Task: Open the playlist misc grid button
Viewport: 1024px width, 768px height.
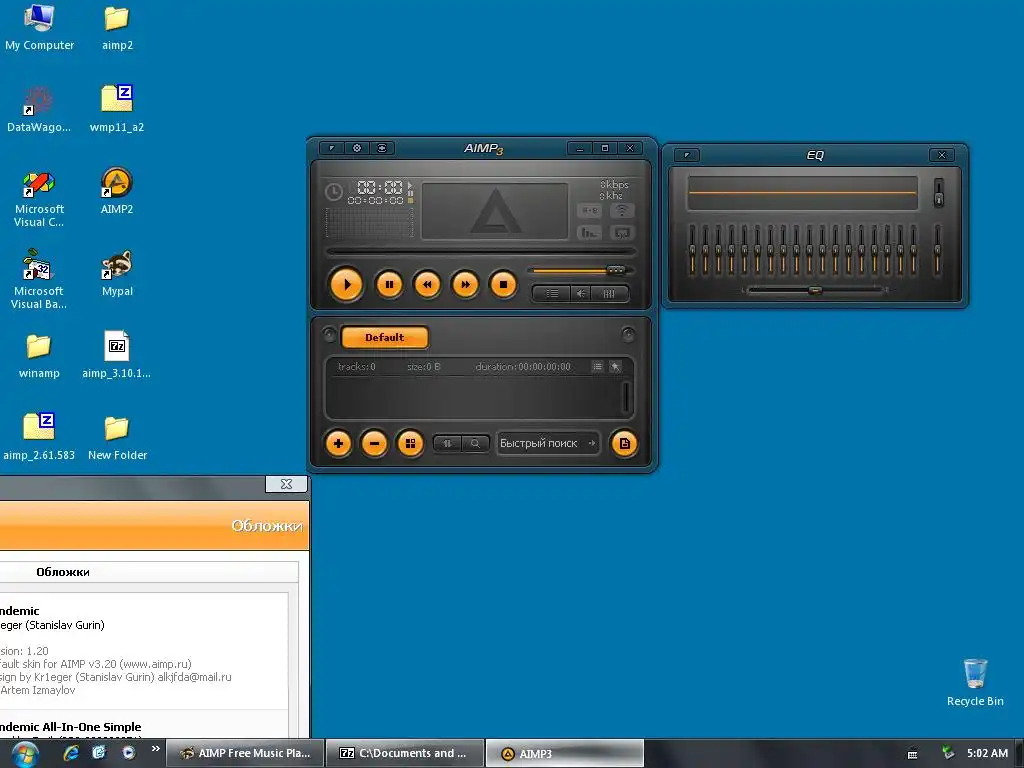Action: (x=410, y=443)
